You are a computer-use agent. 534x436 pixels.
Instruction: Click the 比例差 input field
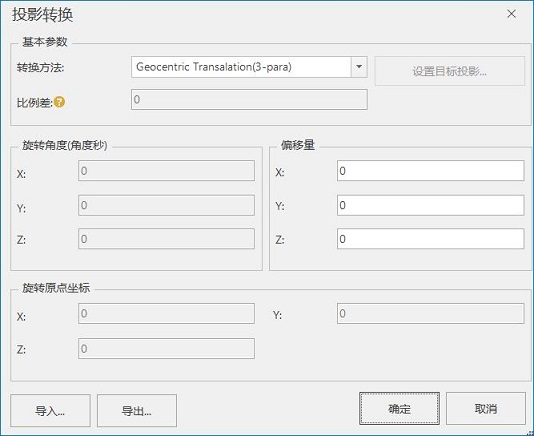coord(249,99)
